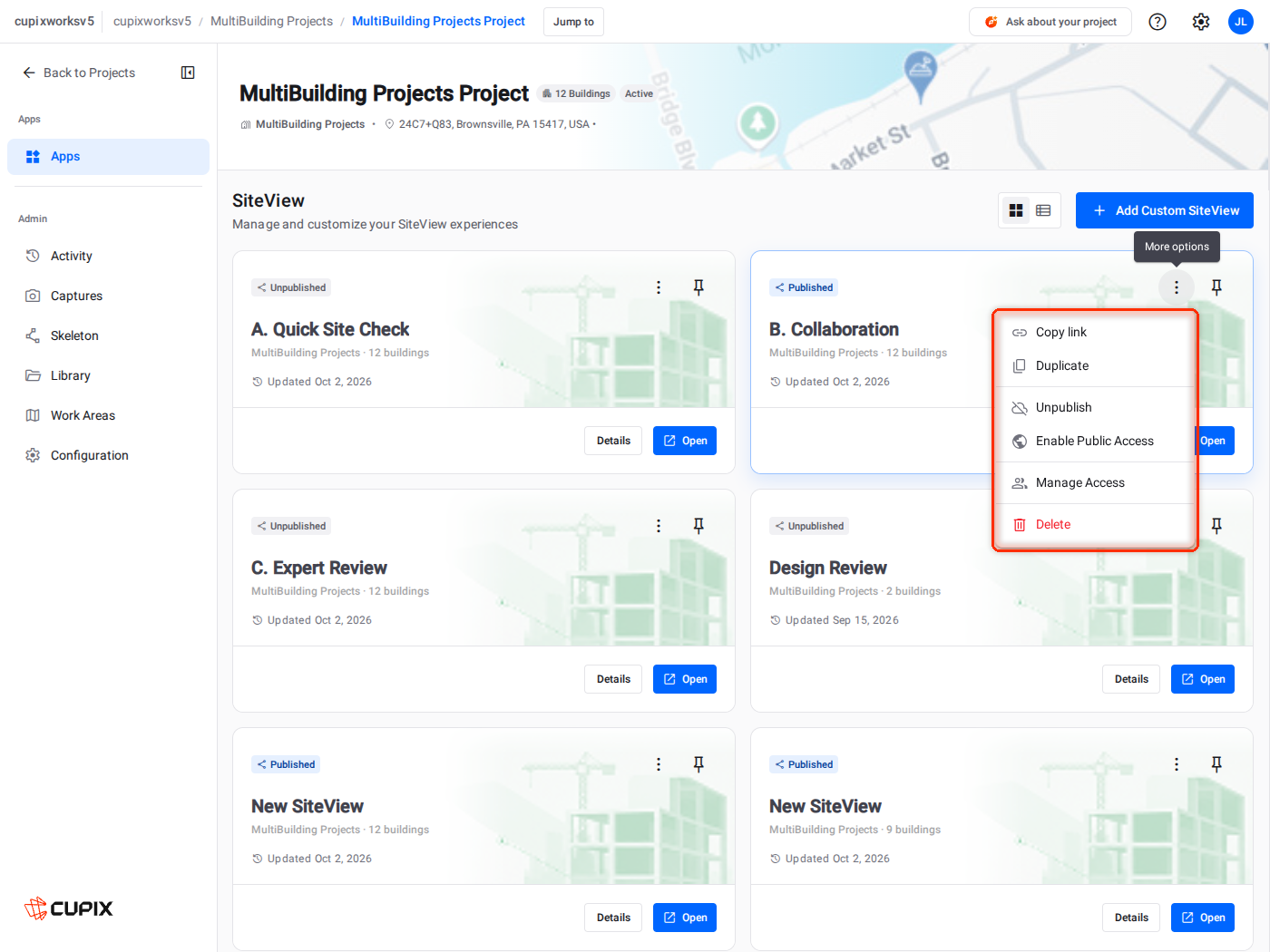Switch to list view layout
Image resolution: width=1270 pixels, height=952 pixels.
tap(1043, 210)
